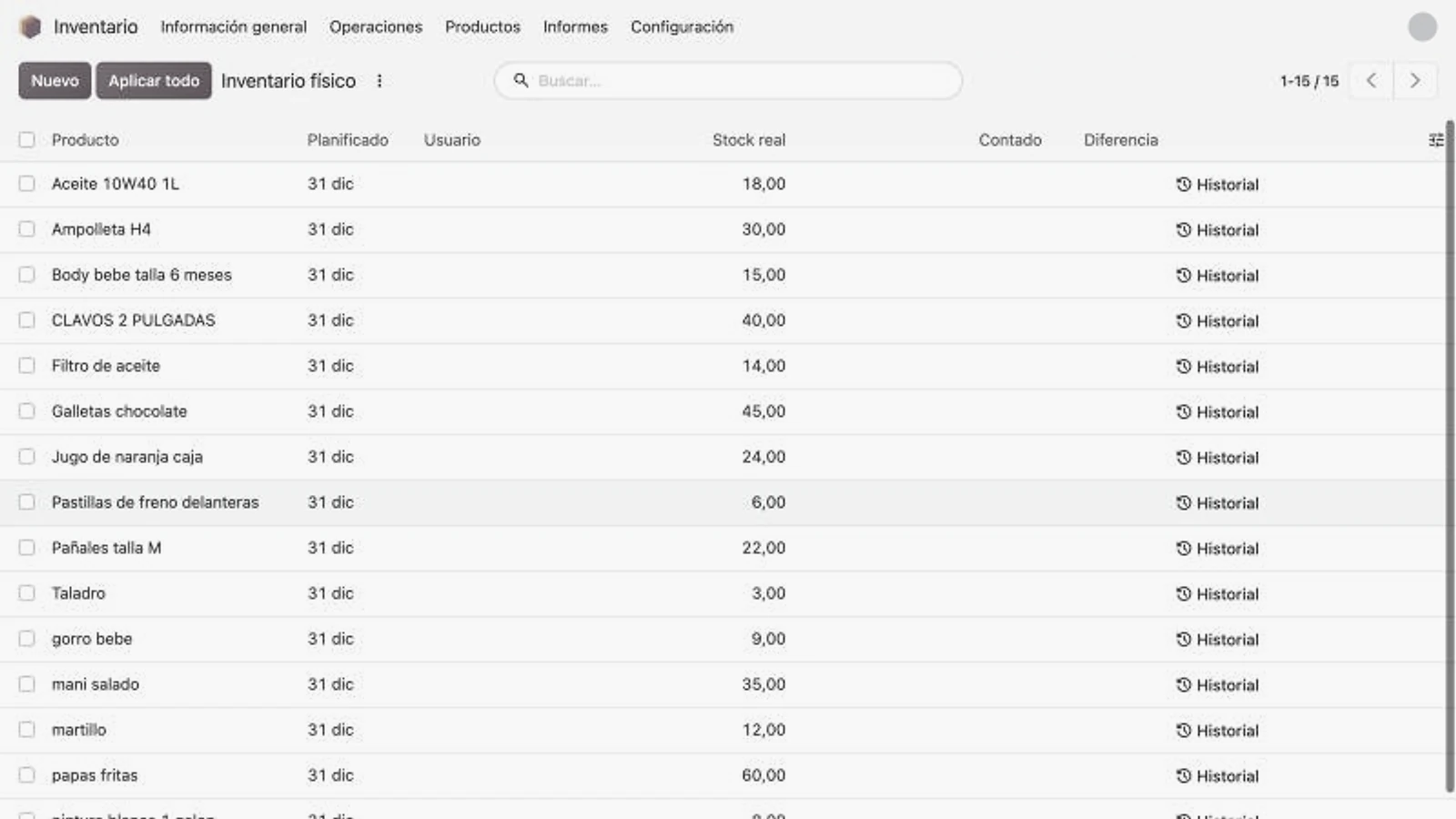Tick the Taladro row checkbox
Image resolution: width=1456 pixels, height=819 pixels.
(x=26, y=593)
